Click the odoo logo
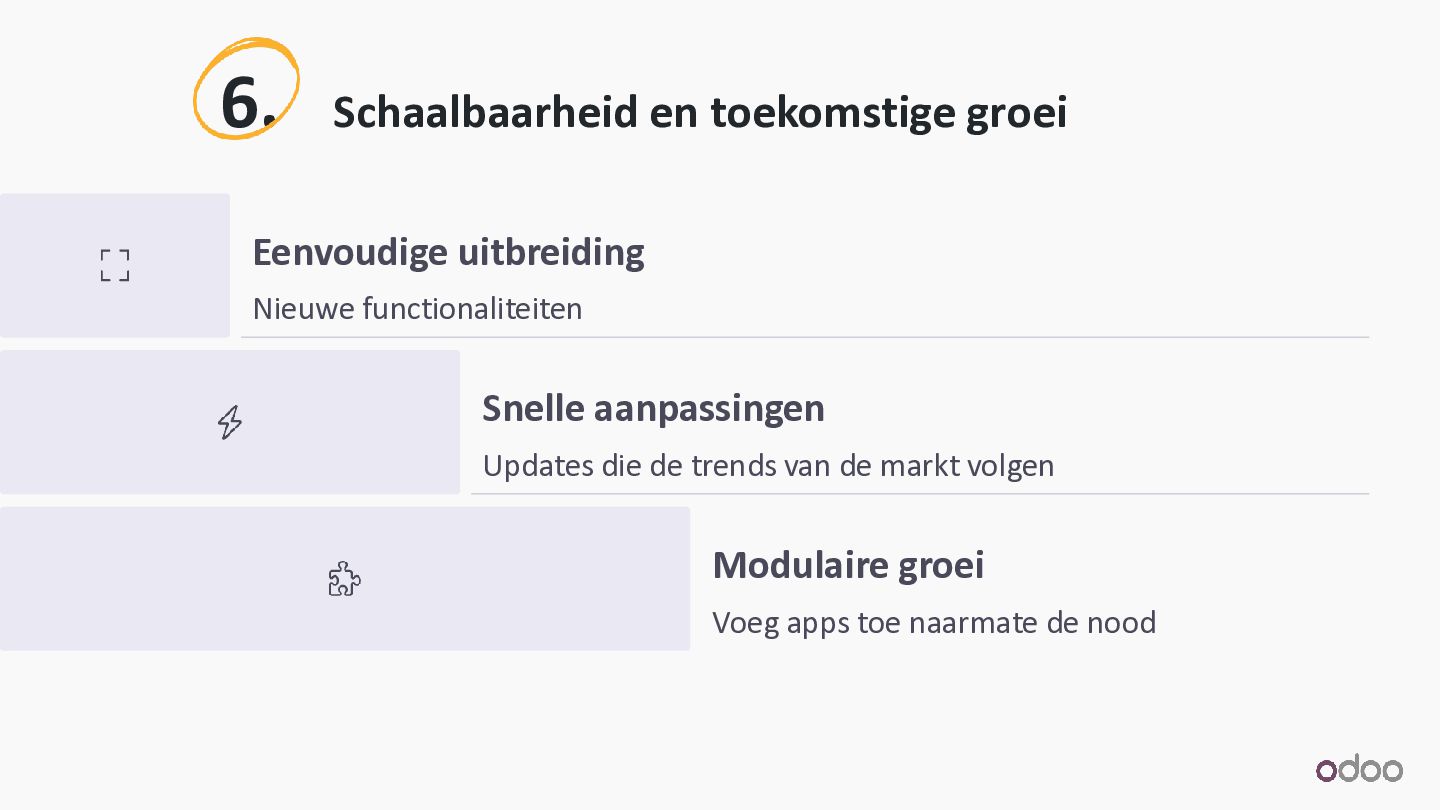1440x810 pixels. click(x=1359, y=769)
